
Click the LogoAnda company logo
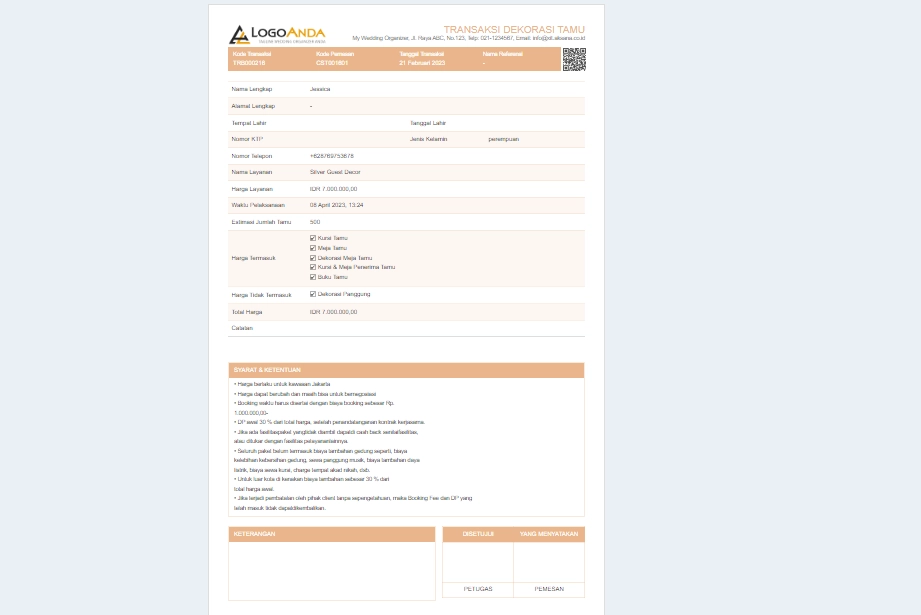click(x=277, y=34)
